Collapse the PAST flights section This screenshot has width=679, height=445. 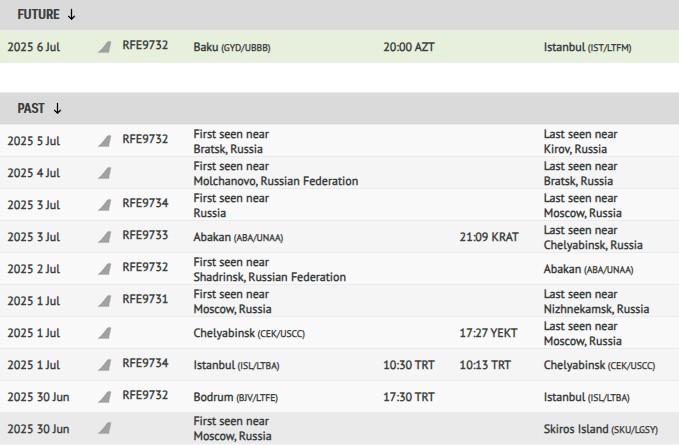[x=39, y=108]
